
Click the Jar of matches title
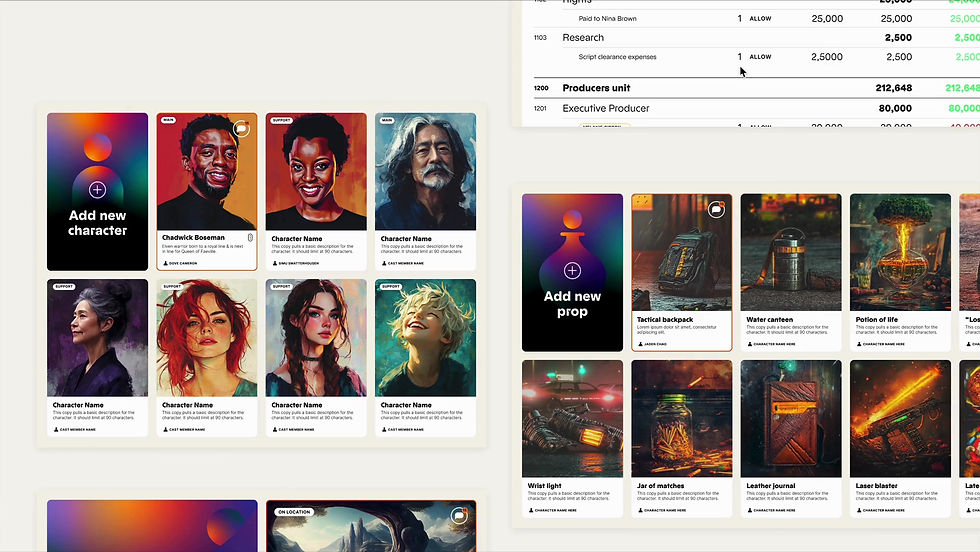click(661, 486)
